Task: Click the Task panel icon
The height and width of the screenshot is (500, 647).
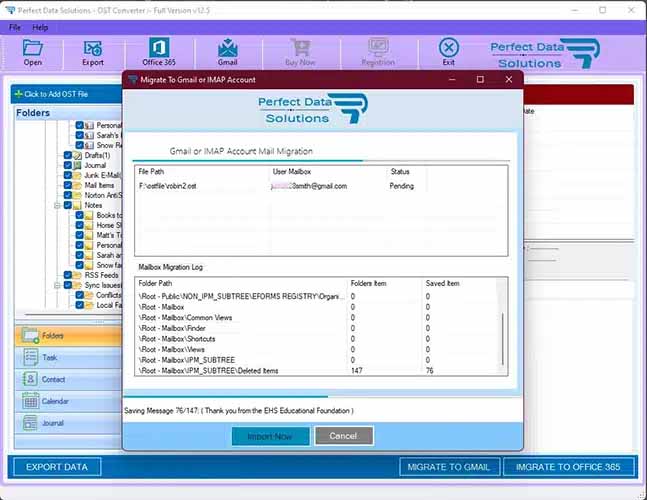Action: point(31,357)
